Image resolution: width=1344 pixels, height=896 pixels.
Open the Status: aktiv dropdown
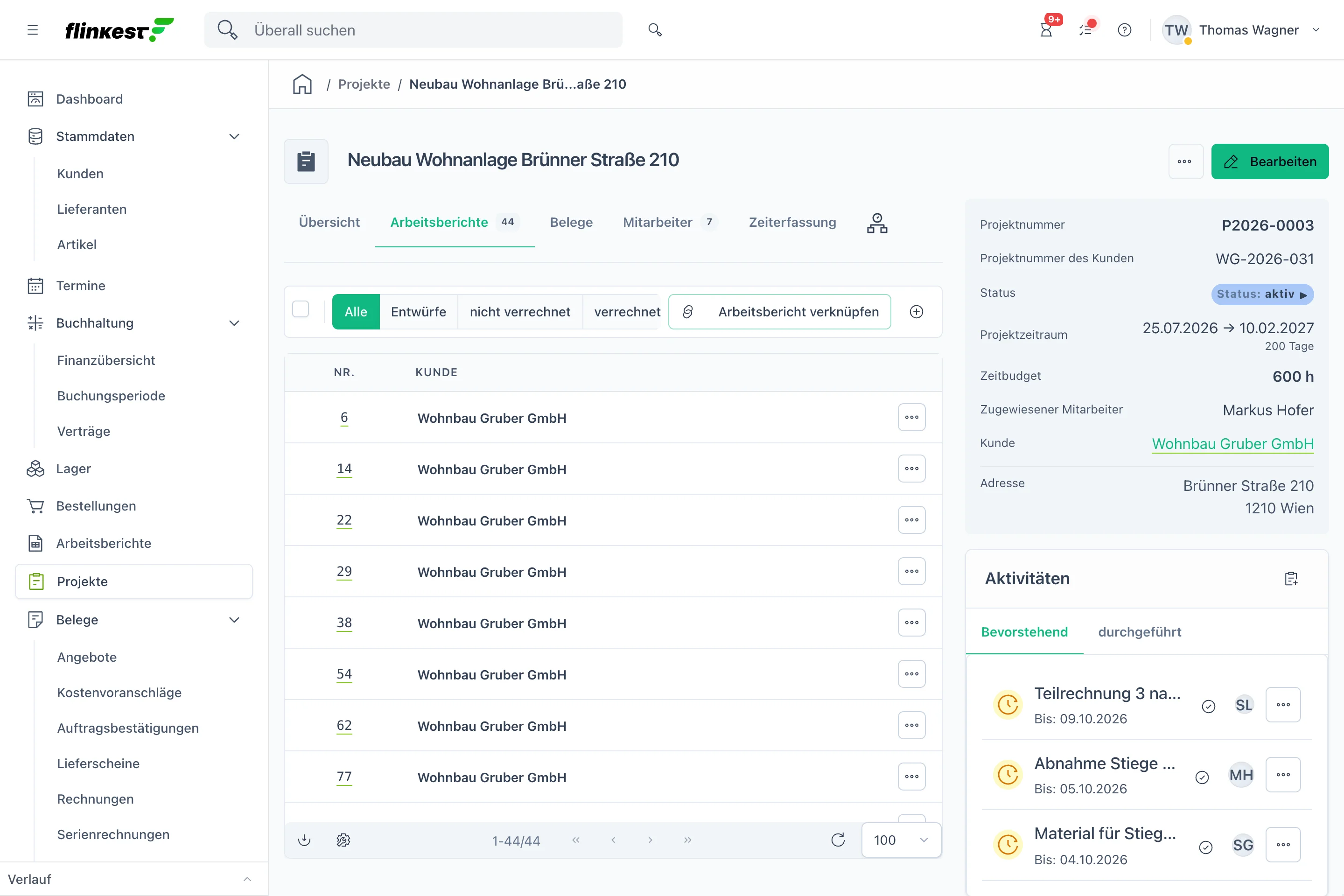(1262, 294)
